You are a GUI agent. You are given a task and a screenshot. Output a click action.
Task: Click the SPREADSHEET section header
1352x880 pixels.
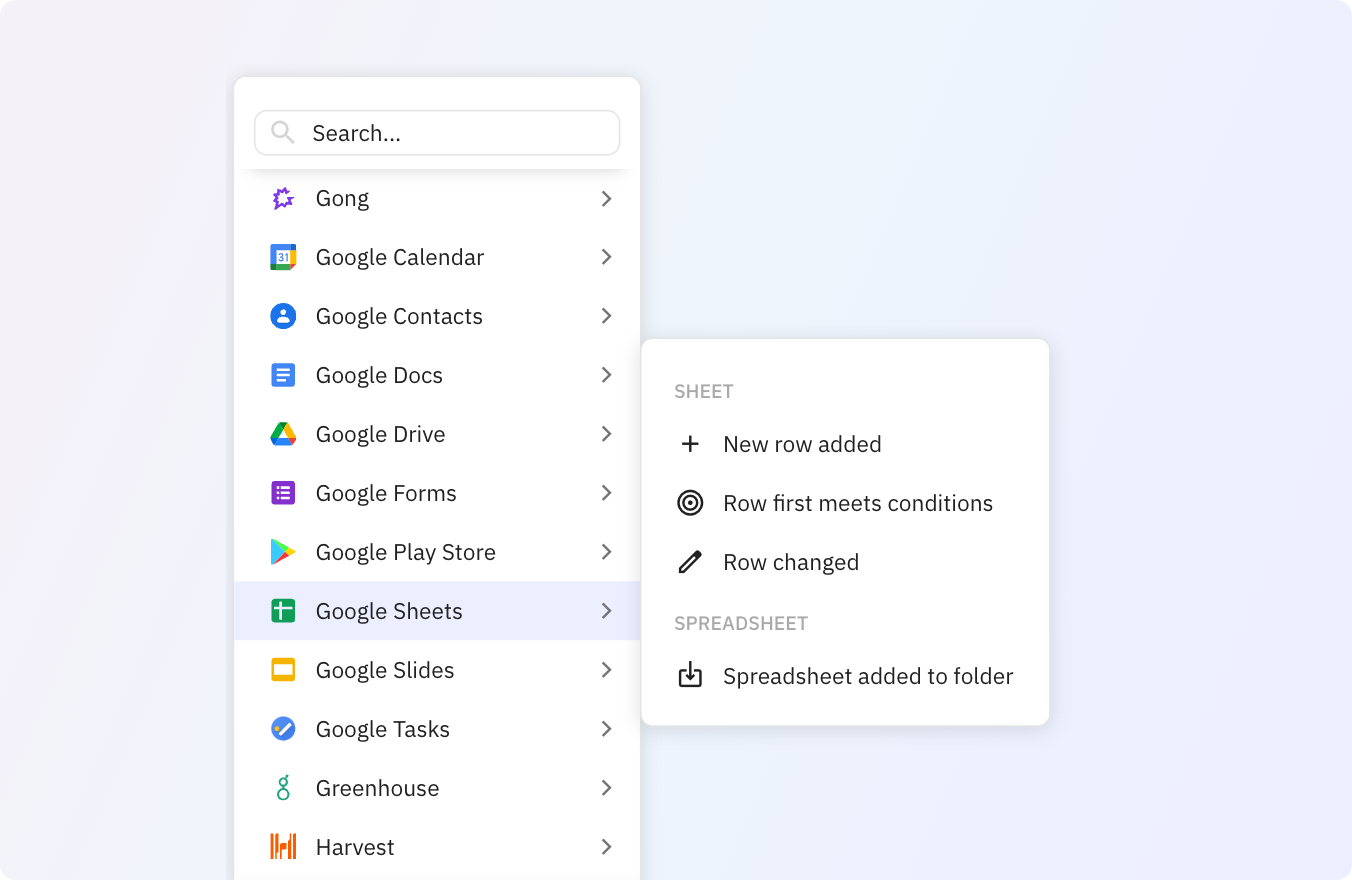741,624
